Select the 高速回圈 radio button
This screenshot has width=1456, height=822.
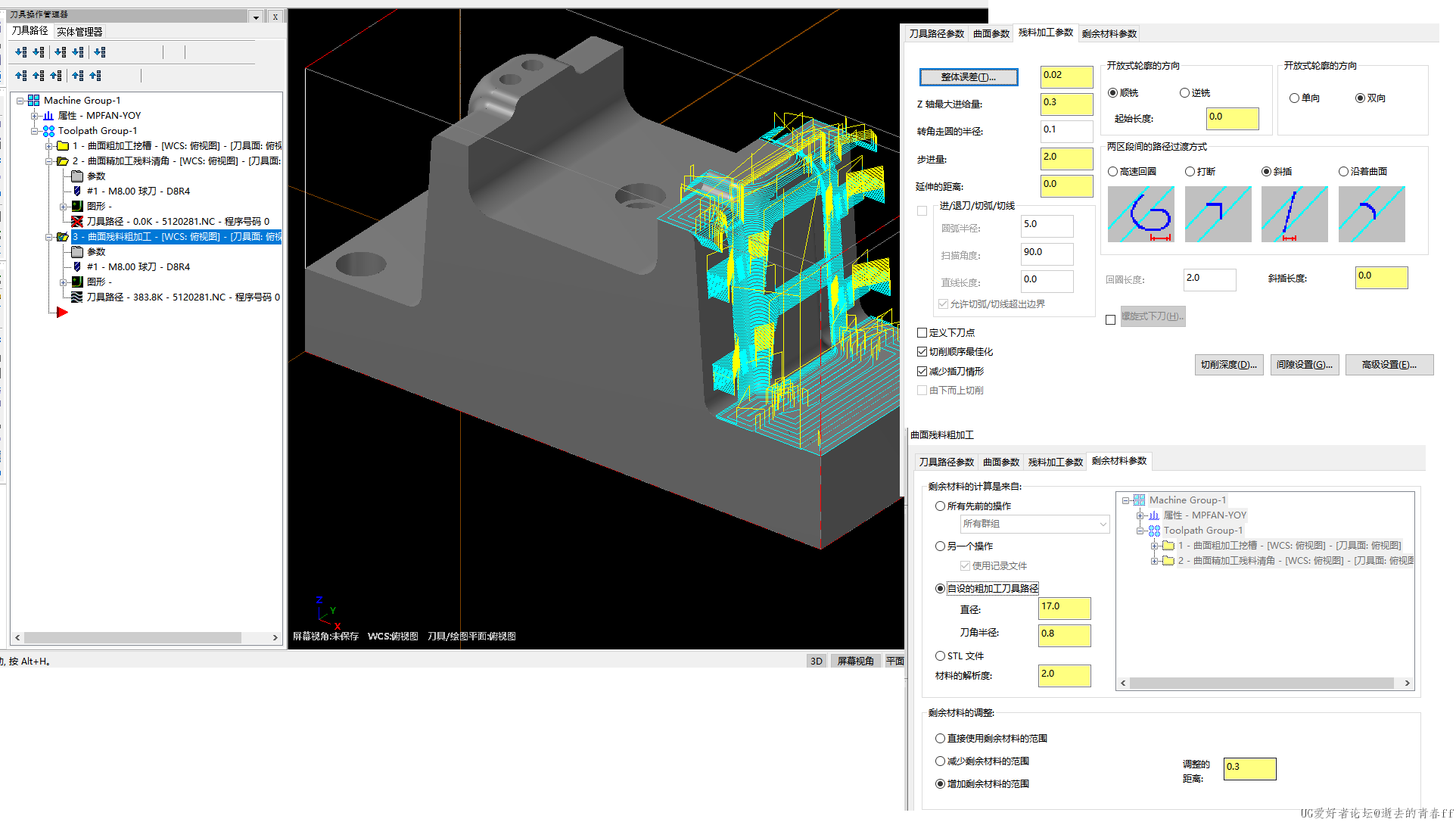1112,172
